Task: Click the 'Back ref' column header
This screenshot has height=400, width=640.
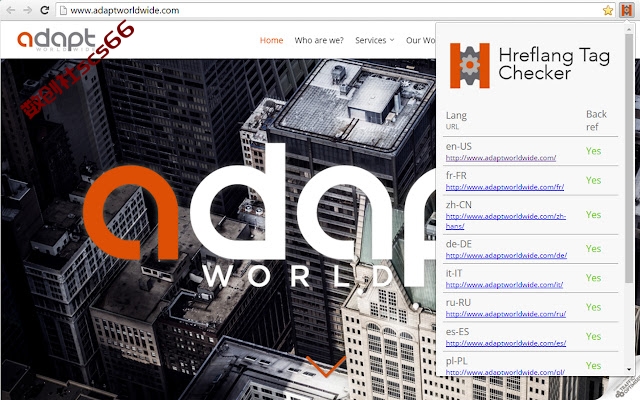Action: pyautogui.click(x=596, y=120)
